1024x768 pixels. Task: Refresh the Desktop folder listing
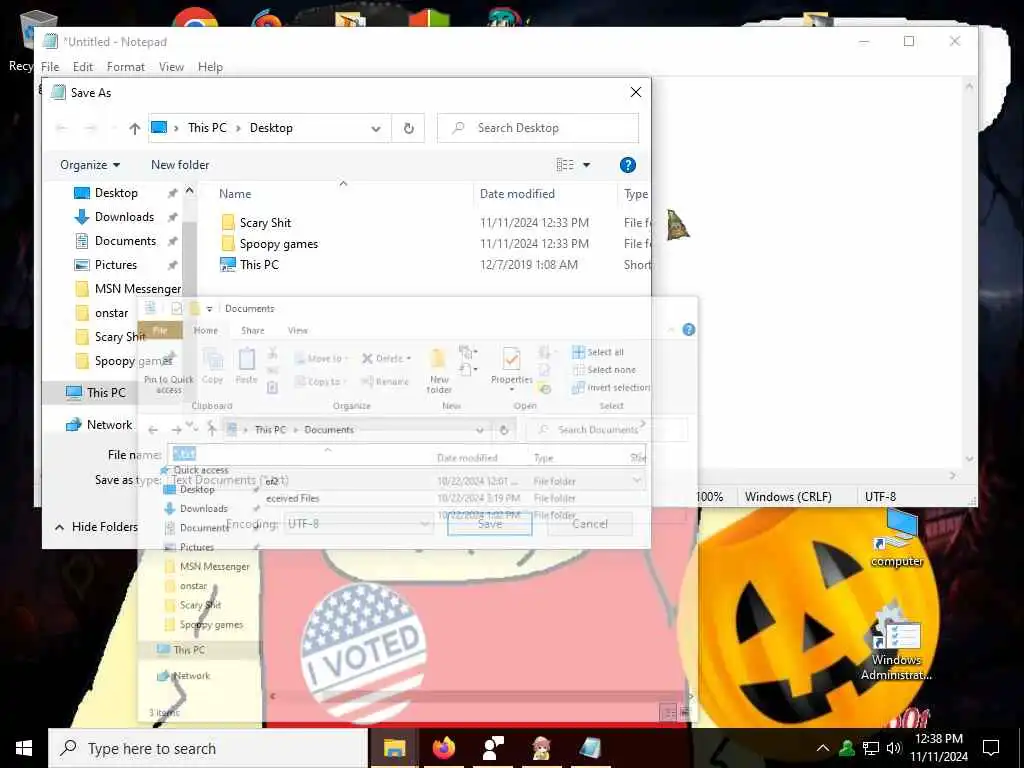(409, 128)
